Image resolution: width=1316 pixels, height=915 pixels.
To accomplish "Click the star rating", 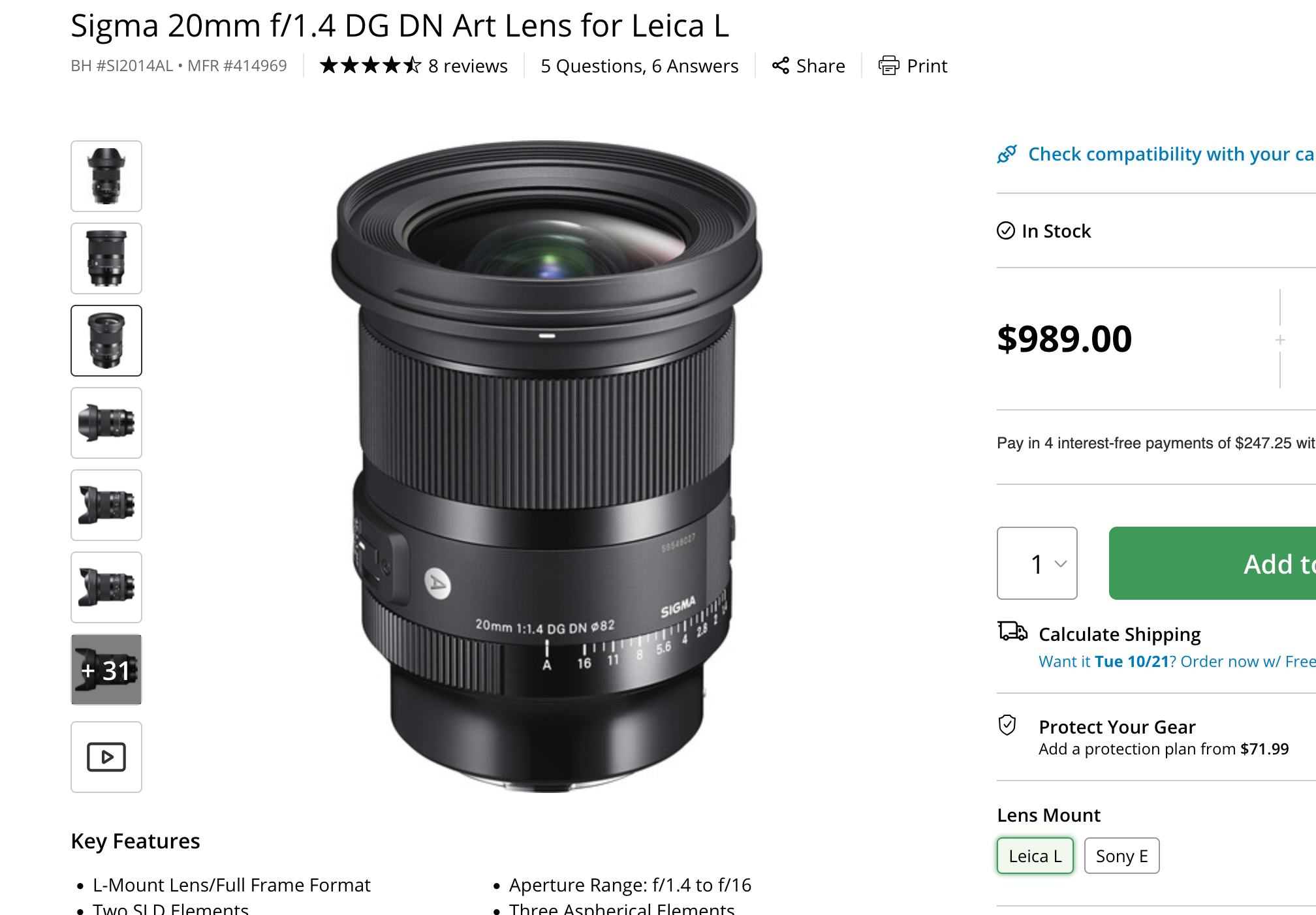I will click(370, 65).
